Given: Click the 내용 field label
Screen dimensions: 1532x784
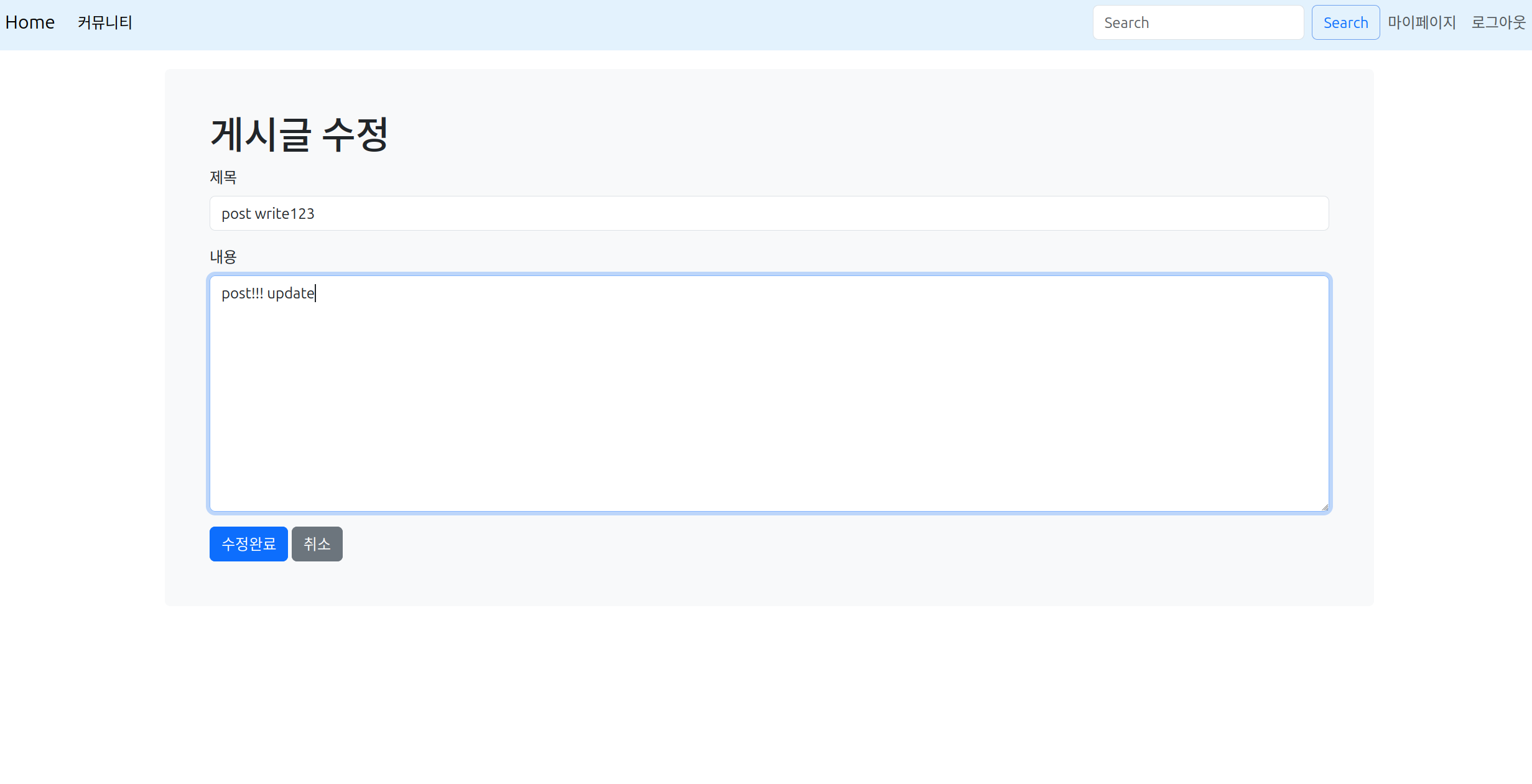Looking at the screenshot, I should [223, 257].
